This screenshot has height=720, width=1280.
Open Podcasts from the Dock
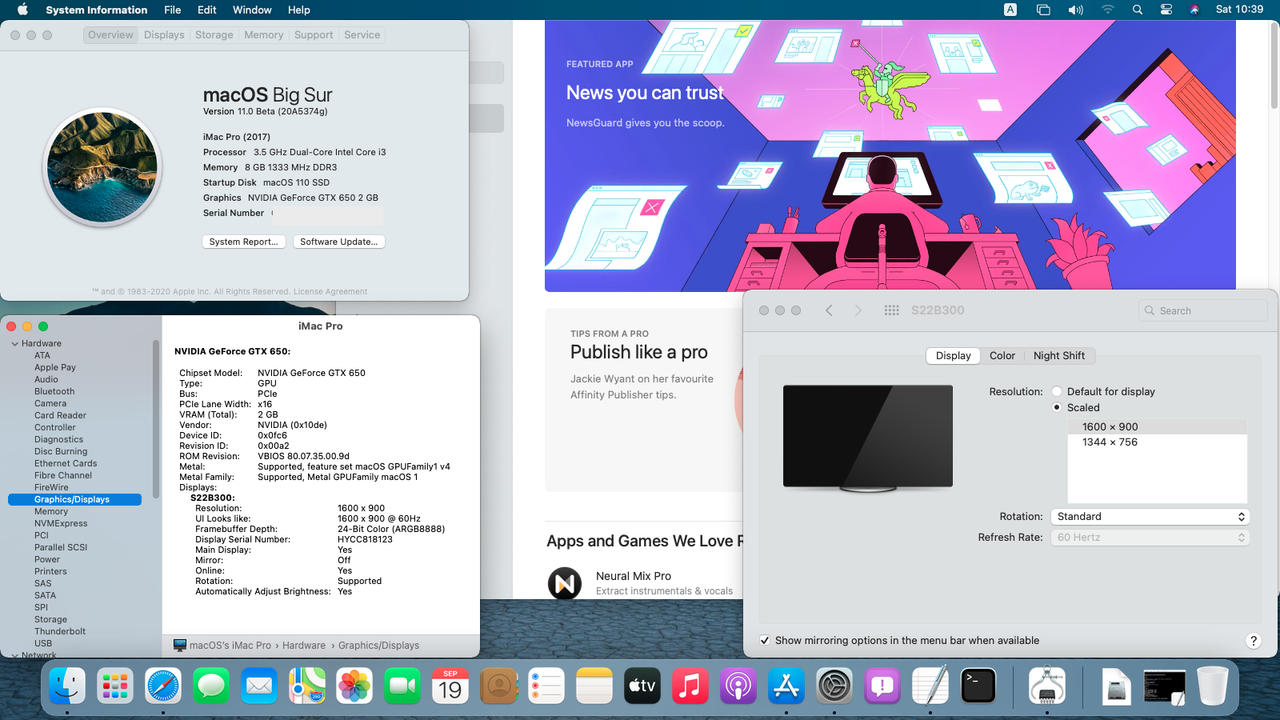[x=738, y=686]
